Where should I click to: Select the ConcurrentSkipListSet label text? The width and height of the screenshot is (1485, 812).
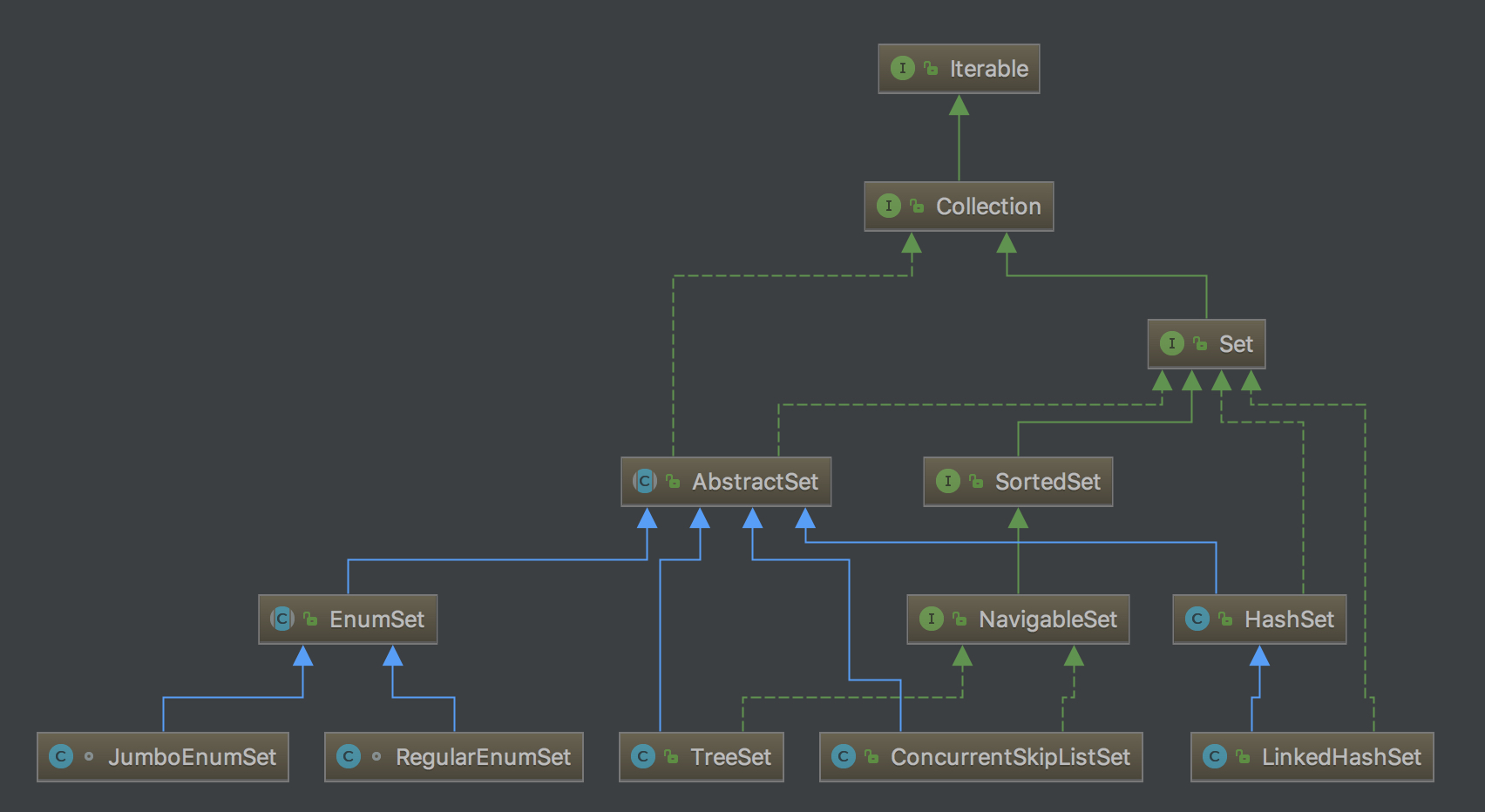[x=1010, y=757]
